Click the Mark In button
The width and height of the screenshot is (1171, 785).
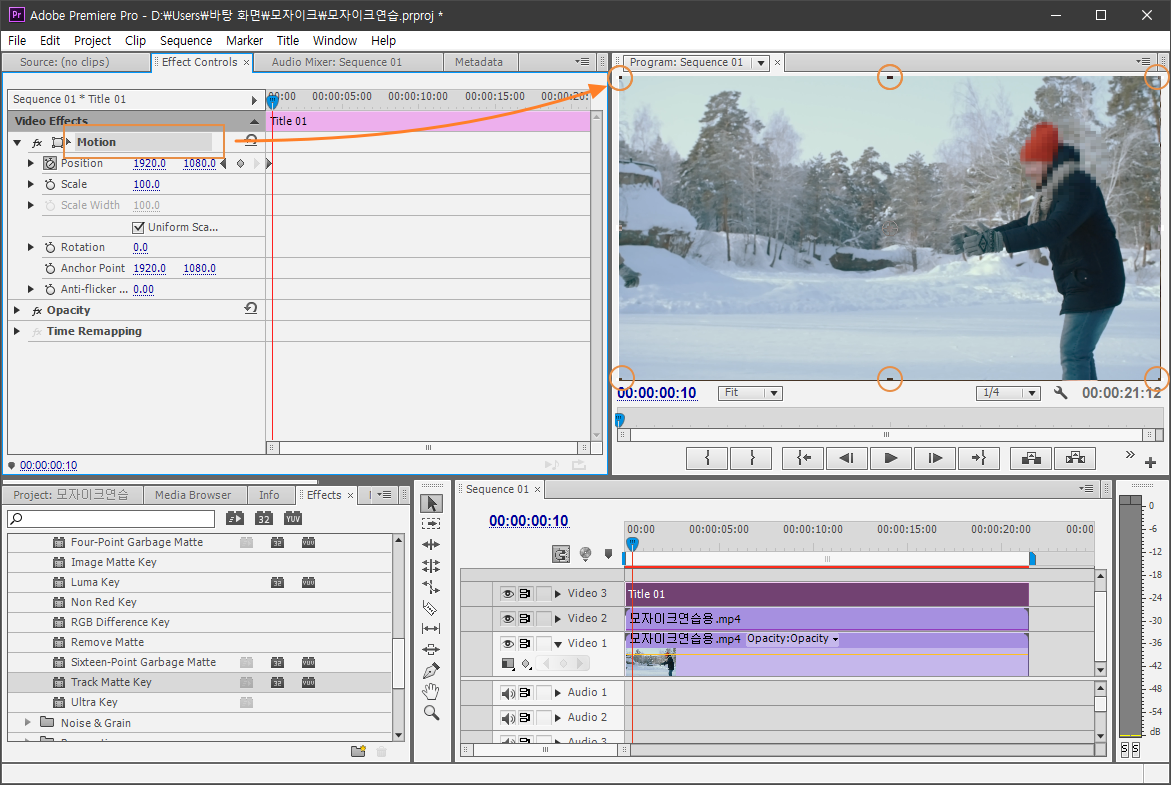click(707, 458)
